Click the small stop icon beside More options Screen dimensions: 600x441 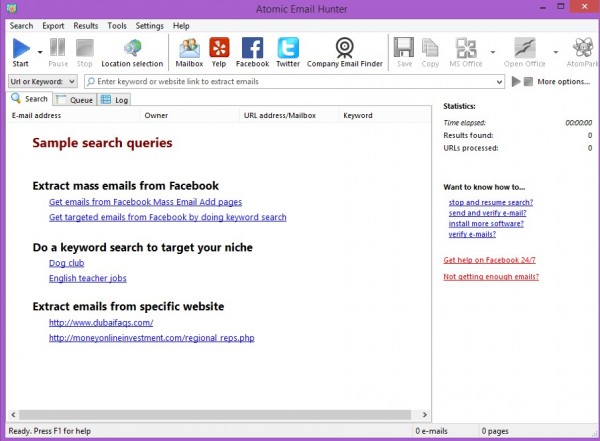click(x=528, y=82)
